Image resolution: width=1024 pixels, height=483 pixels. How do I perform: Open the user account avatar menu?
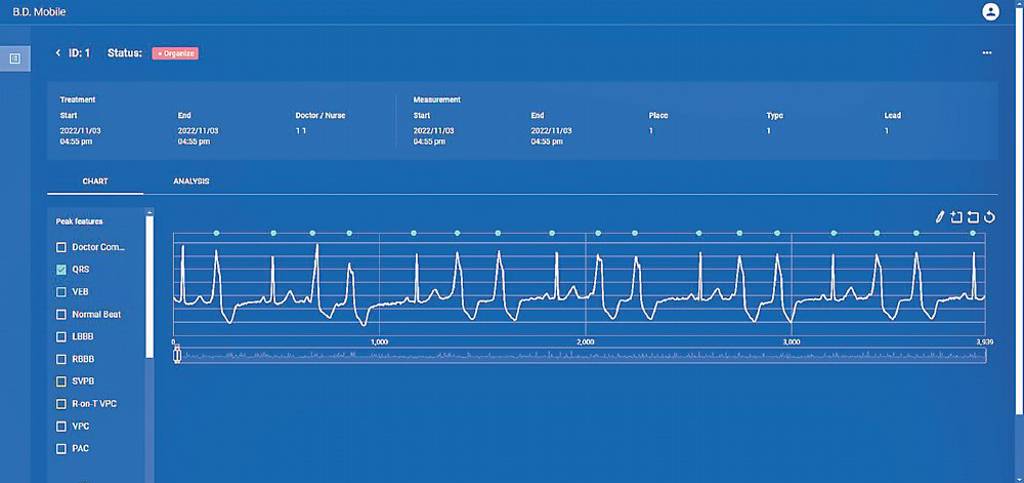click(991, 12)
